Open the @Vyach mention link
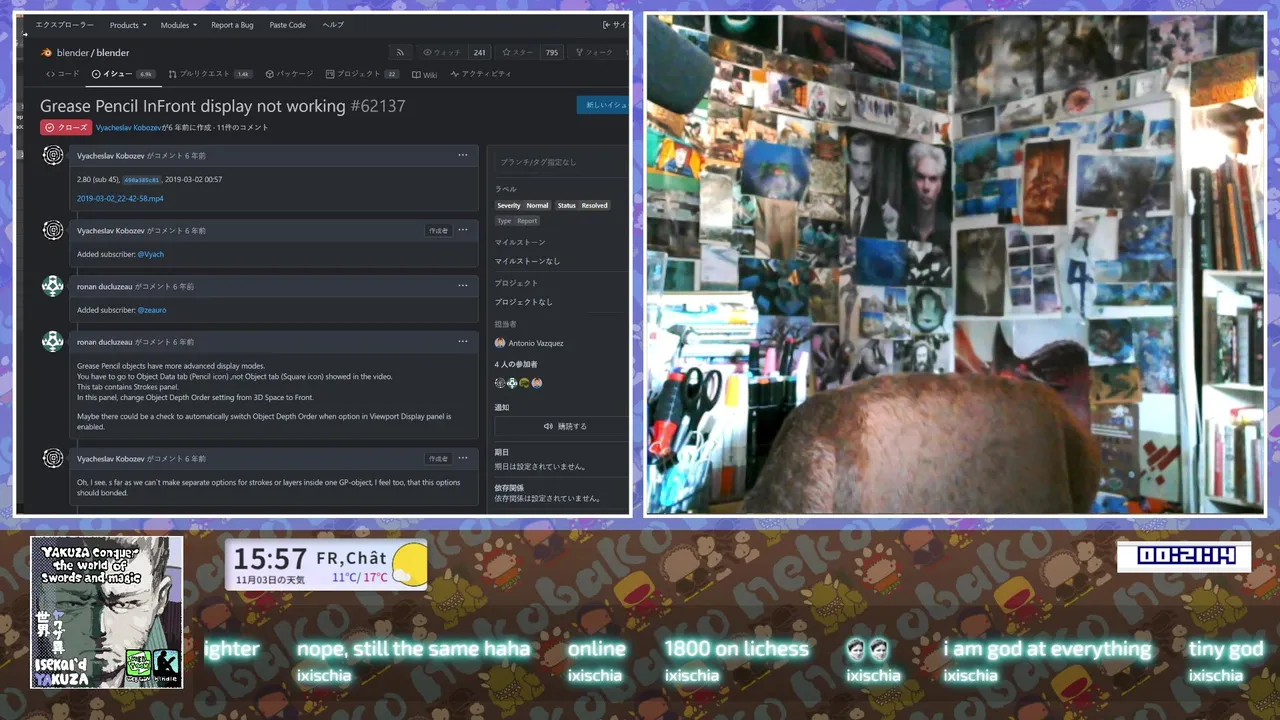 (x=151, y=254)
